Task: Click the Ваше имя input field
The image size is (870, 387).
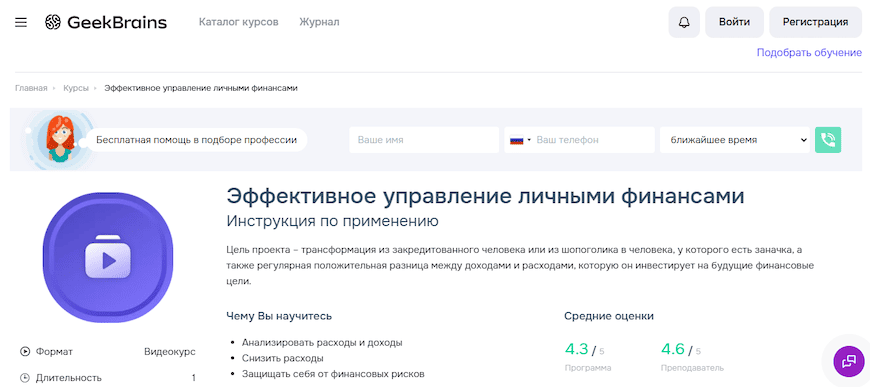Action: [424, 140]
